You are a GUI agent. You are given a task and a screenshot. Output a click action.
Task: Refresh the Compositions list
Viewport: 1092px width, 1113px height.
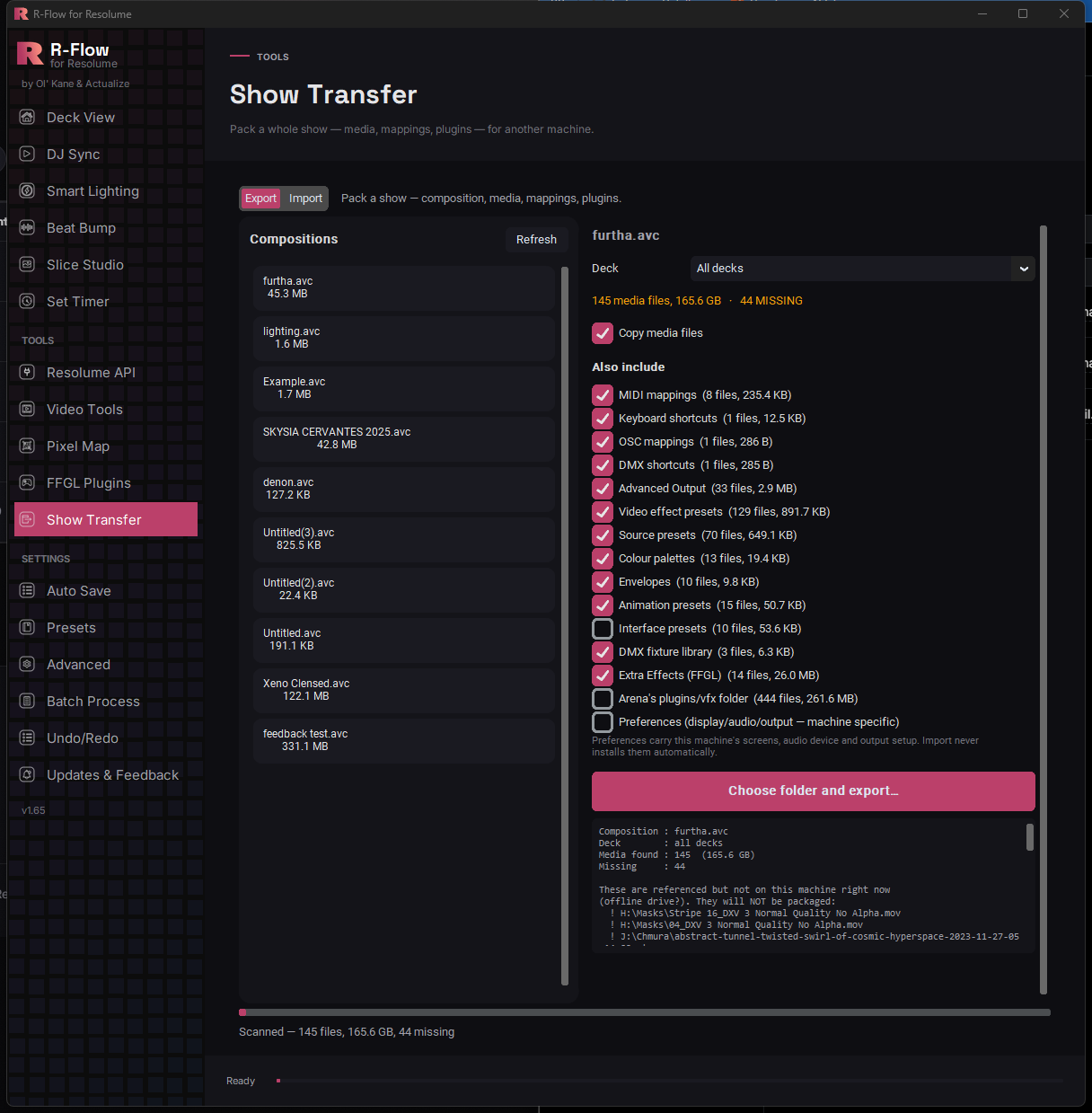(x=536, y=240)
